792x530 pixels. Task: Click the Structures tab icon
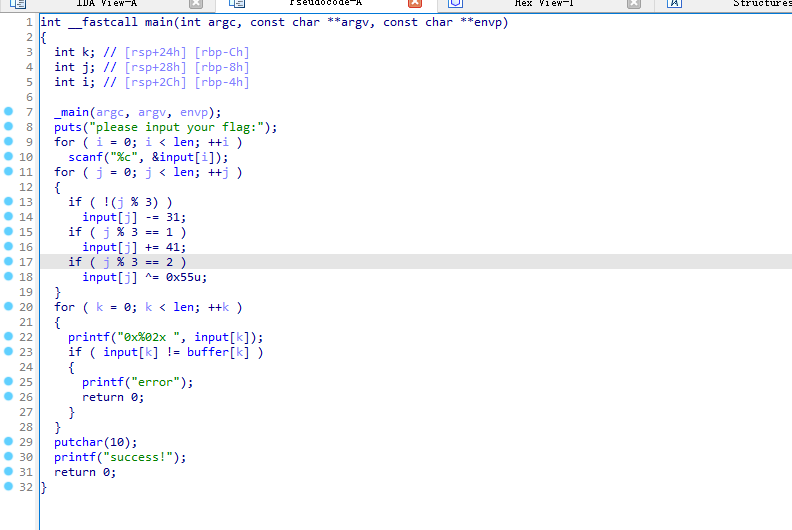pos(674,4)
